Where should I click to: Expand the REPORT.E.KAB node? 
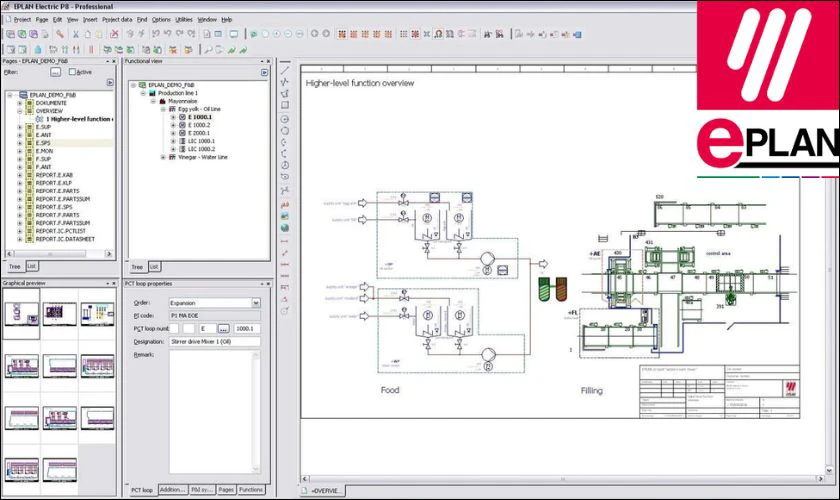(x=20, y=175)
